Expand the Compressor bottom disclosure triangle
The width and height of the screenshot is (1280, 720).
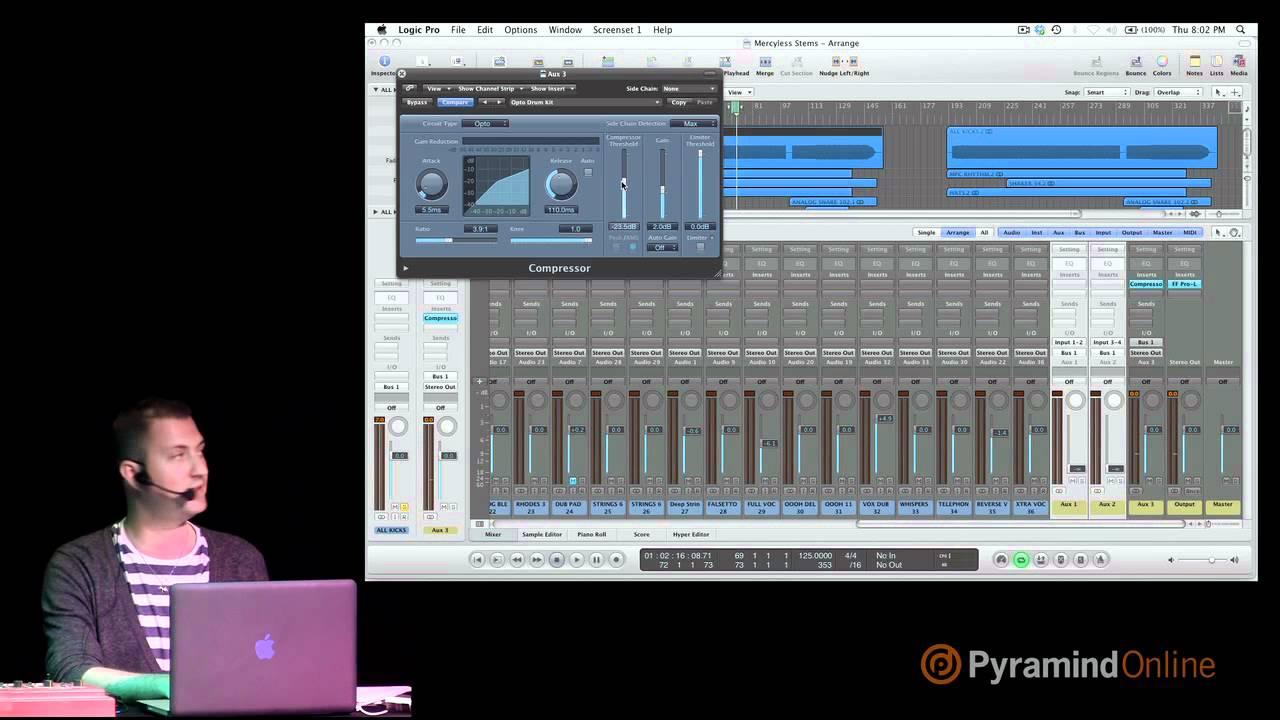[405, 268]
